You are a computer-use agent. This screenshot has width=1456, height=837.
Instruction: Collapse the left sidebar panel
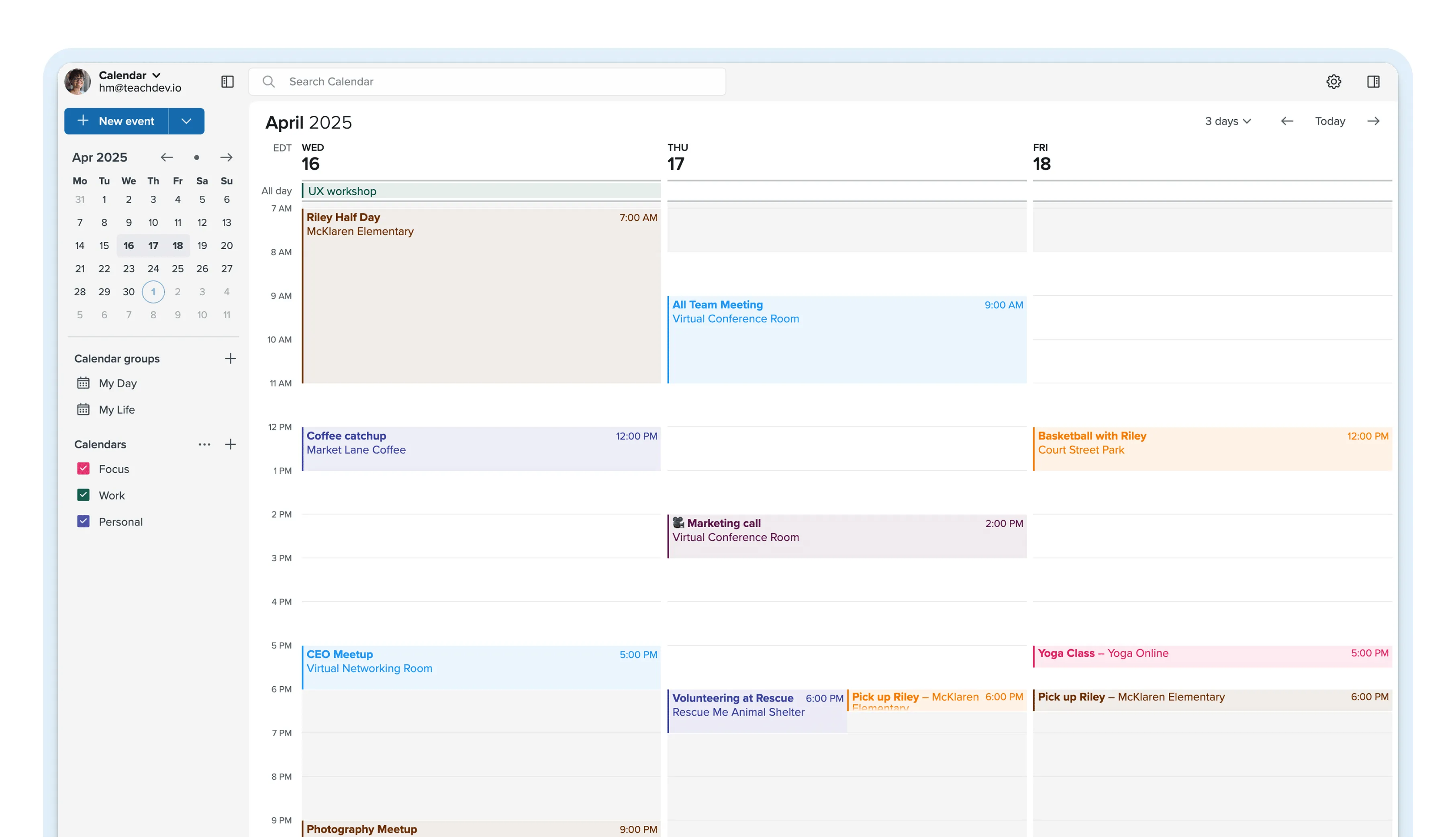(x=227, y=82)
